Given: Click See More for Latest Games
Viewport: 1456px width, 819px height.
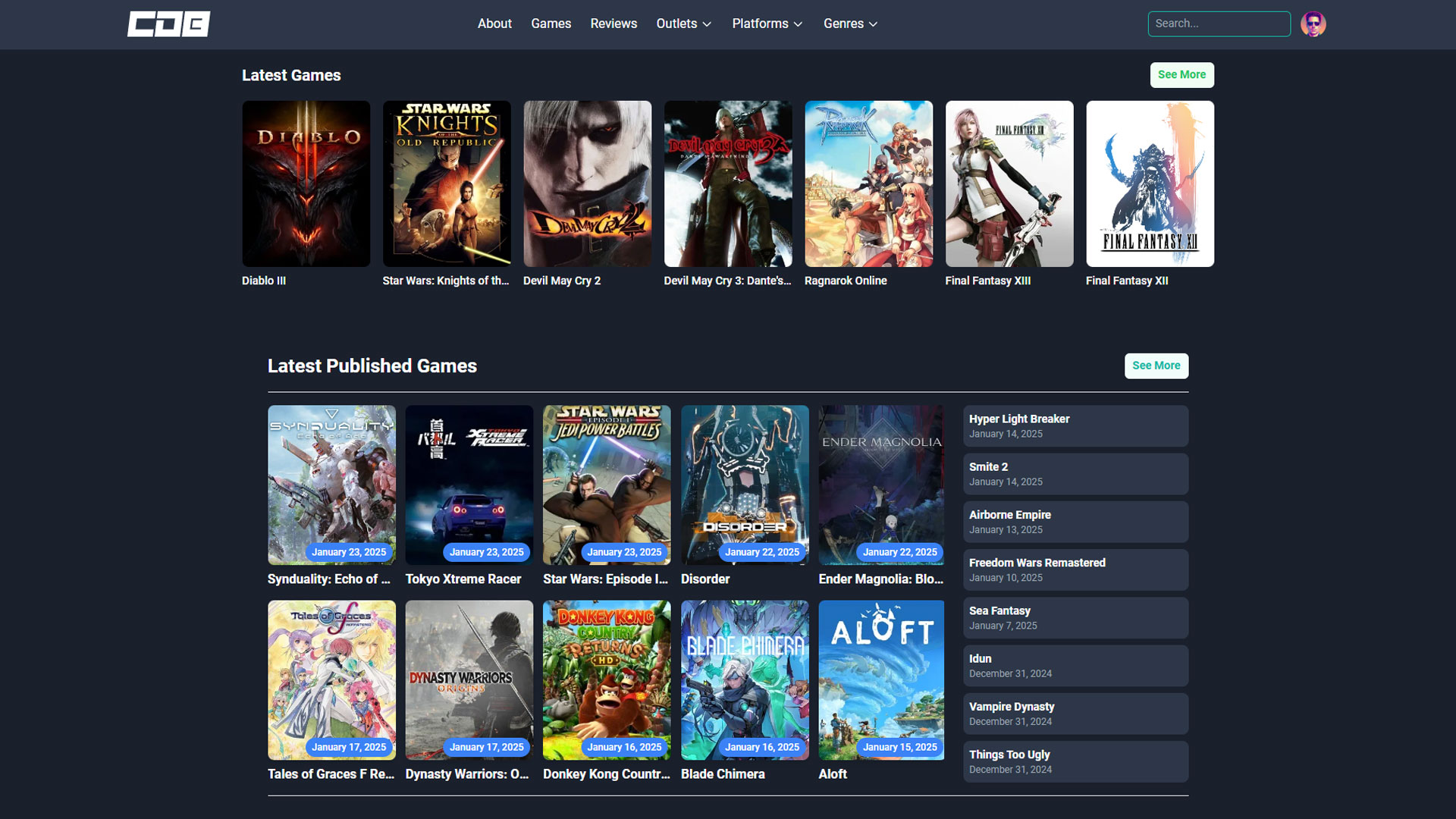Looking at the screenshot, I should 1181,74.
